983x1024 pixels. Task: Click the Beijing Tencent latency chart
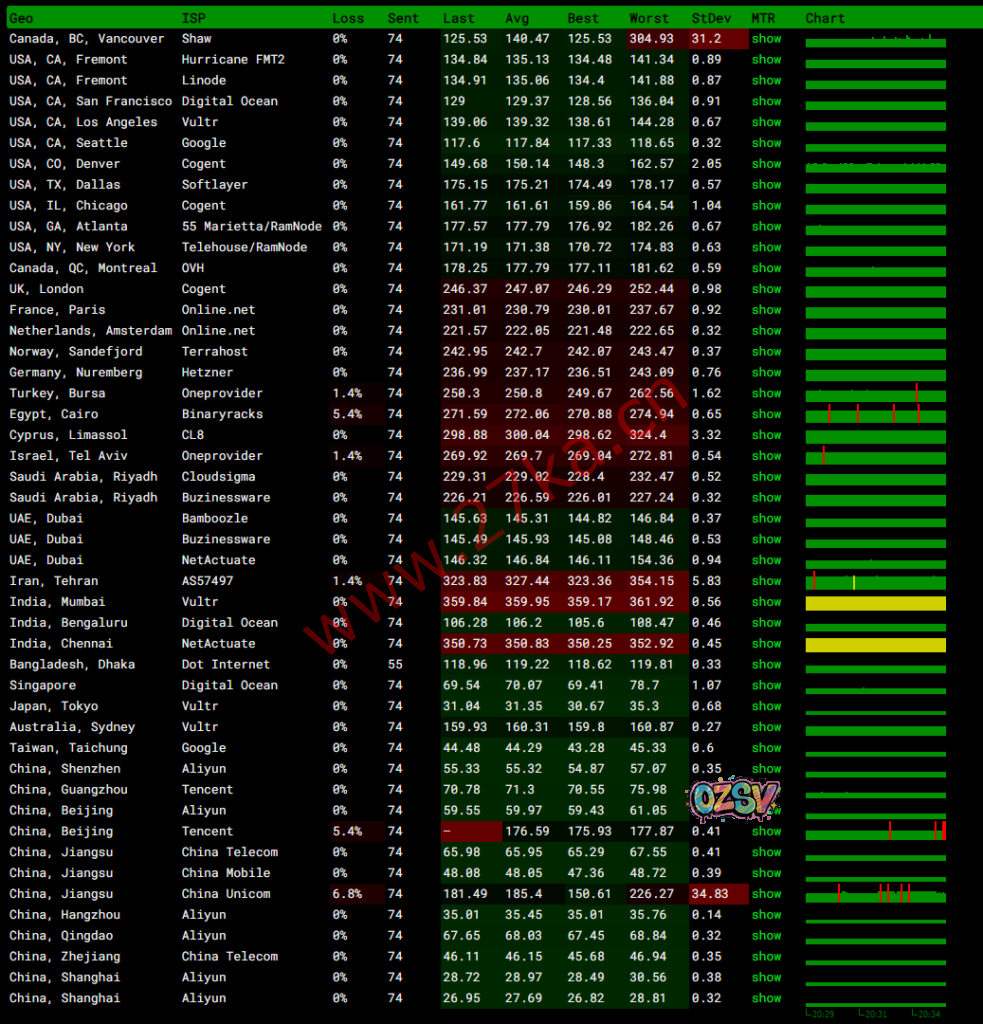[875, 831]
